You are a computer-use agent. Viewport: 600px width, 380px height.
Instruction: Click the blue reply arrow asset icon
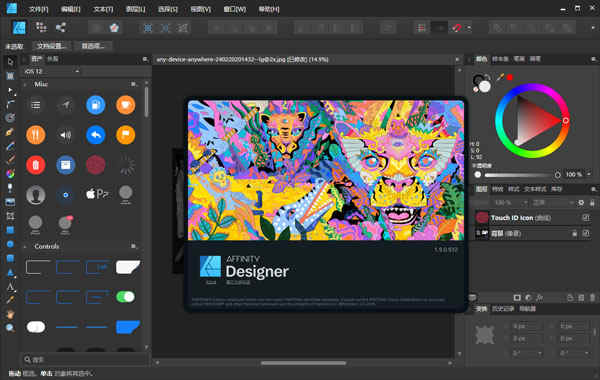[96, 135]
